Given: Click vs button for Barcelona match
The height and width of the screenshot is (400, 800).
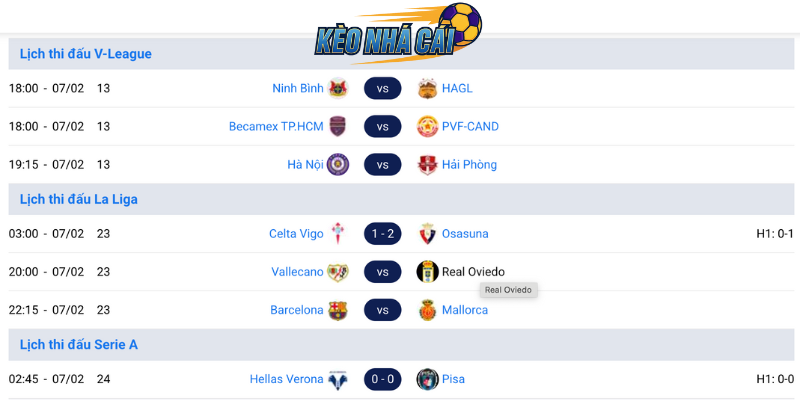Looking at the screenshot, I should coord(383,311).
